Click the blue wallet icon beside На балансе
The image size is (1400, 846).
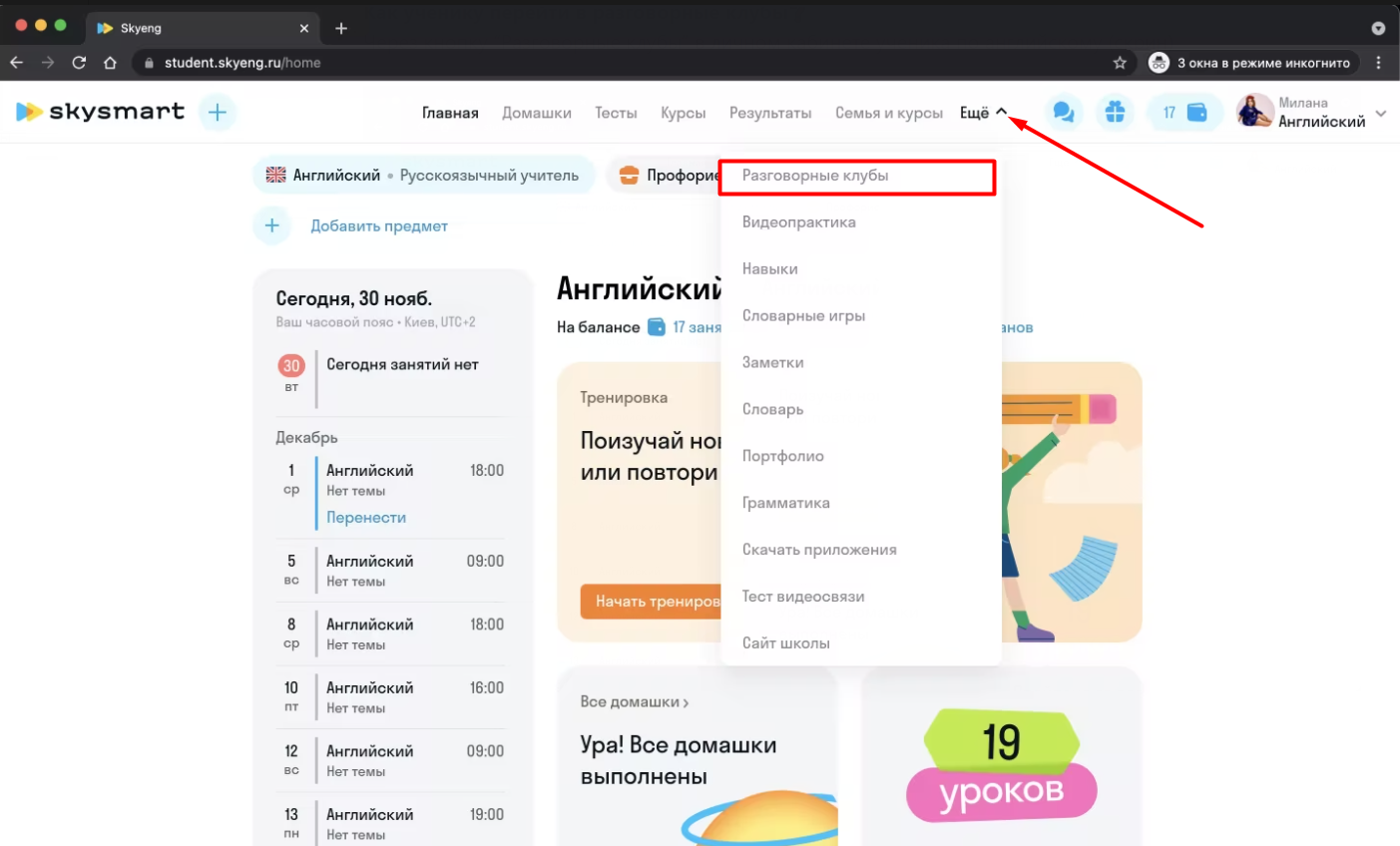[657, 327]
